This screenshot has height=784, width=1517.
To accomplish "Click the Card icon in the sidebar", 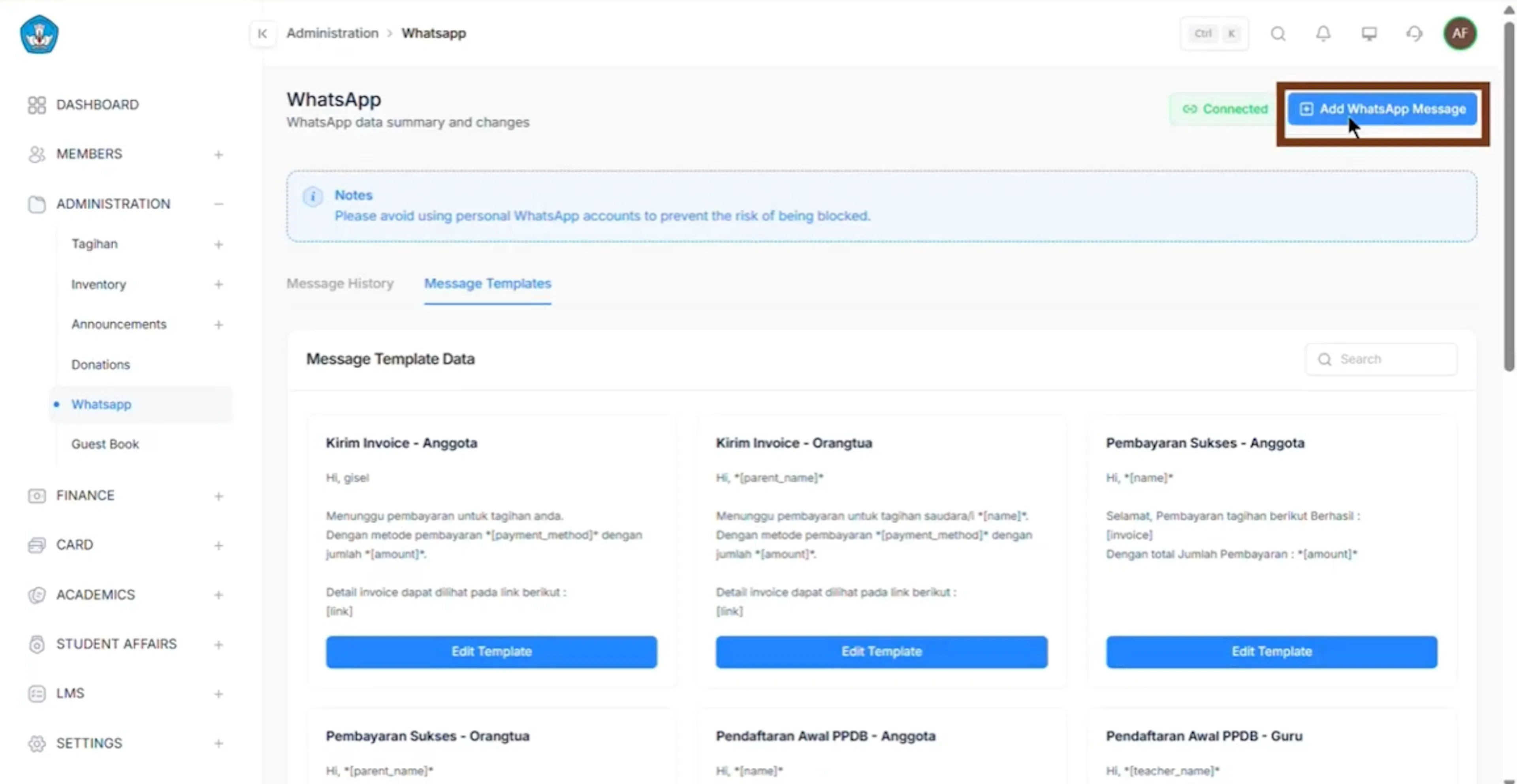I will [36, 545].
